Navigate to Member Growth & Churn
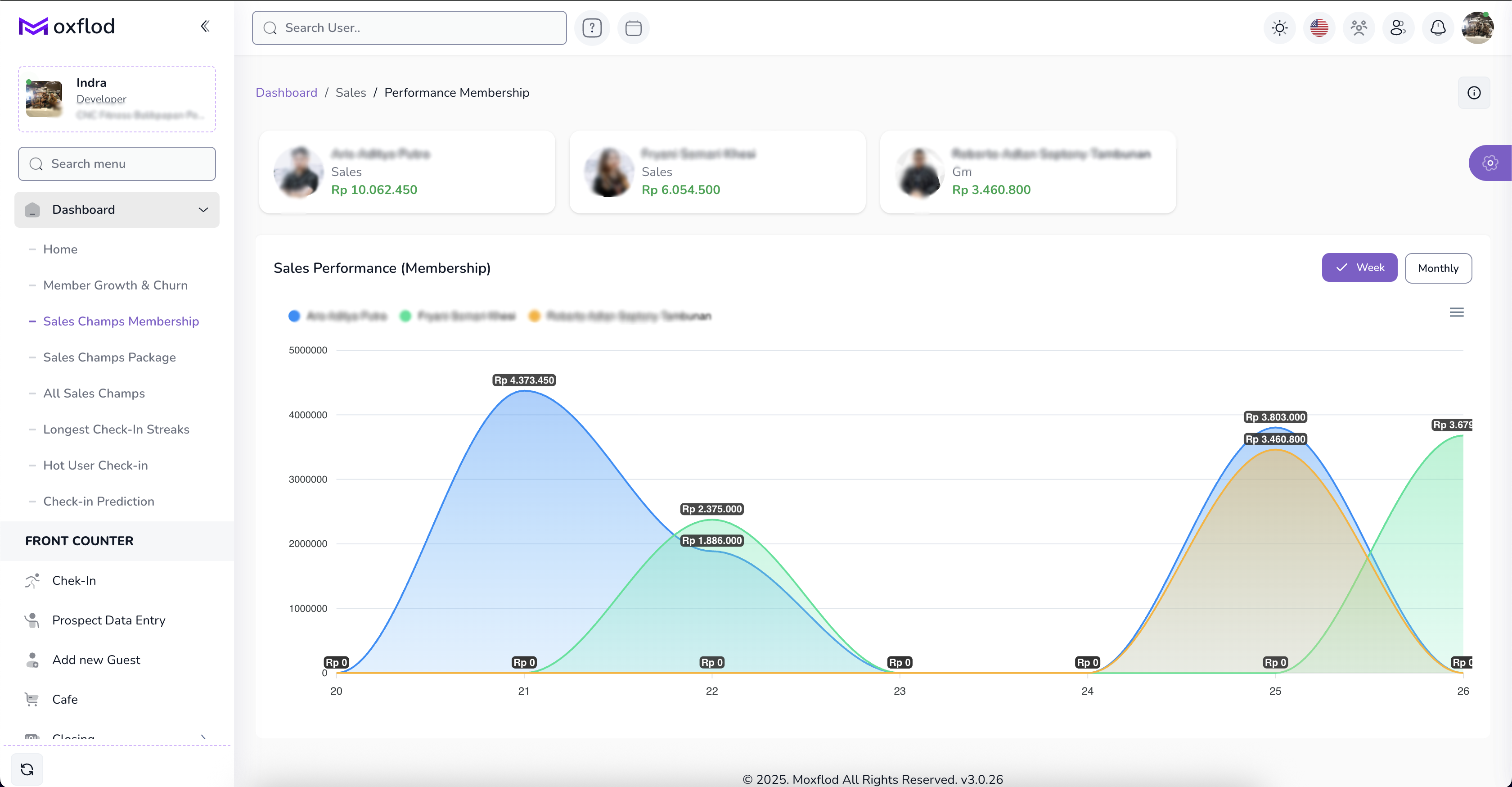 (x=115, y=285)
